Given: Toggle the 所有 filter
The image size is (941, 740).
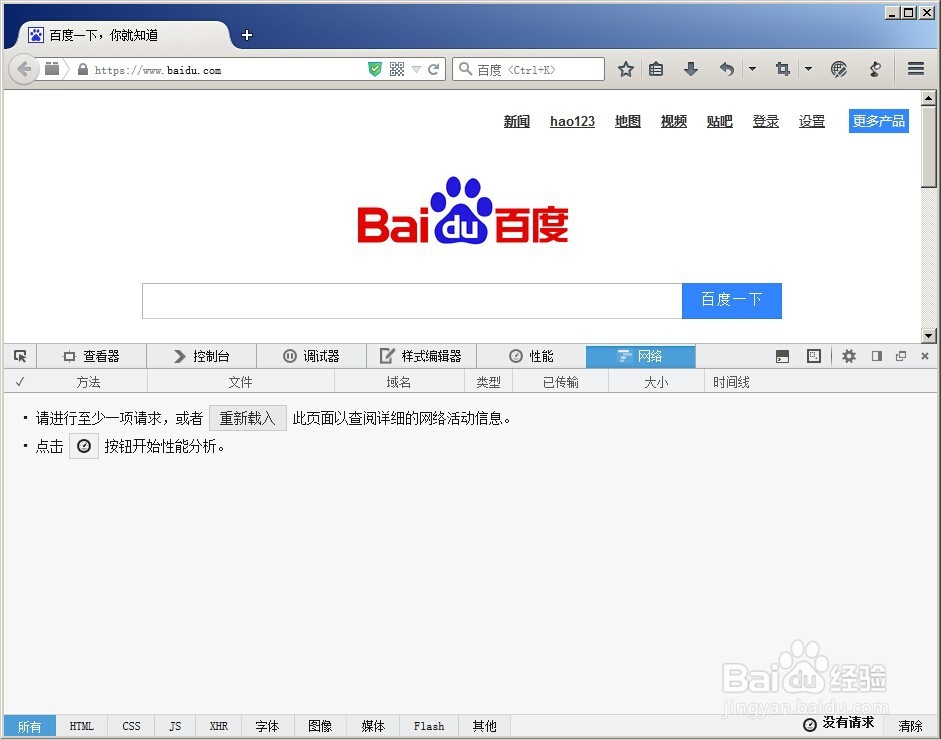Looking at the screenshot, I should point(29,727).
